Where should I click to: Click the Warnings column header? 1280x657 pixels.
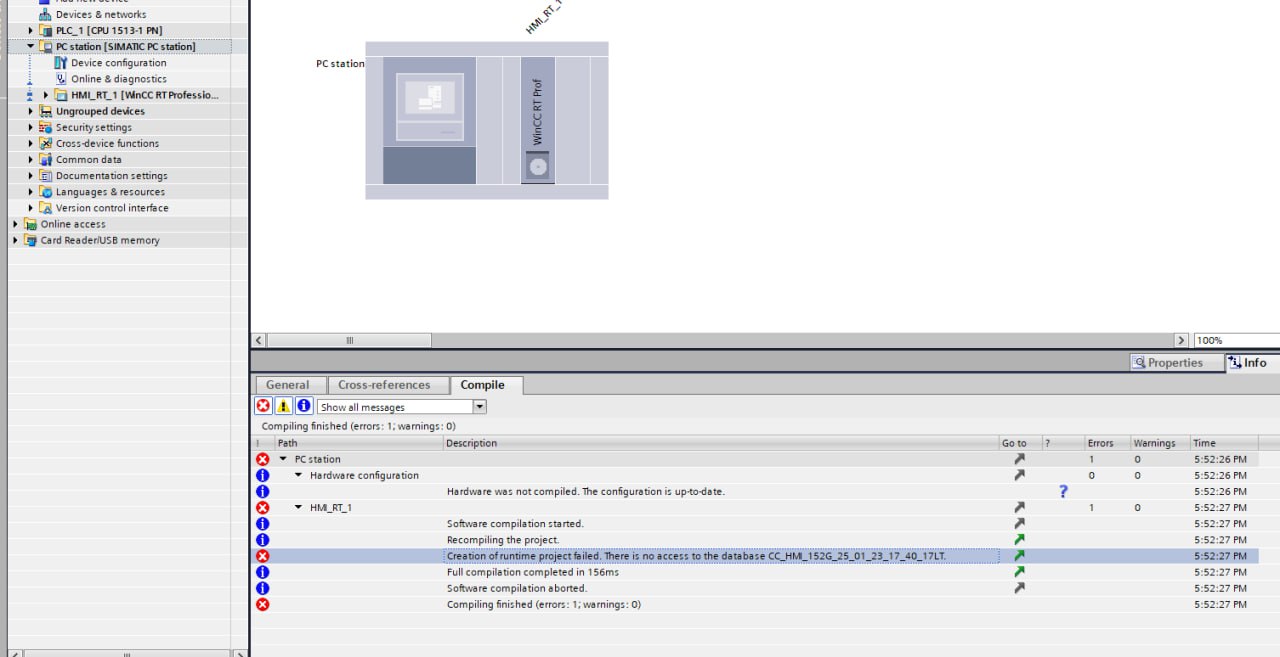pos(1158,443)
